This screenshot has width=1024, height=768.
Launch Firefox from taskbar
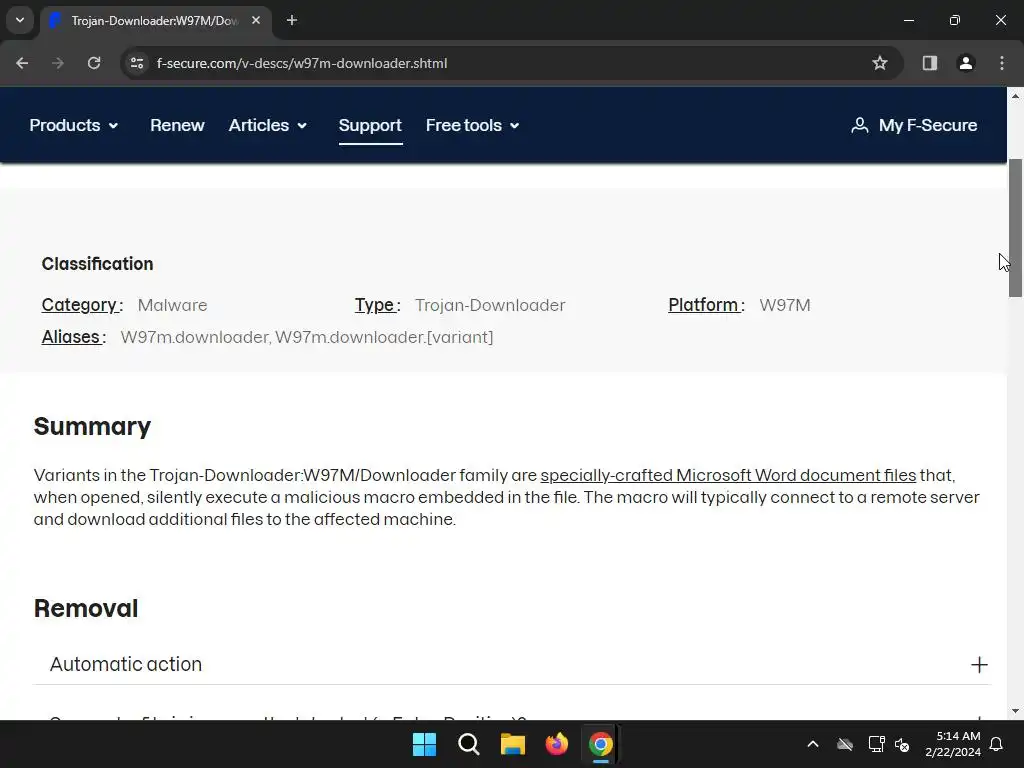click(x=557, y=744)
